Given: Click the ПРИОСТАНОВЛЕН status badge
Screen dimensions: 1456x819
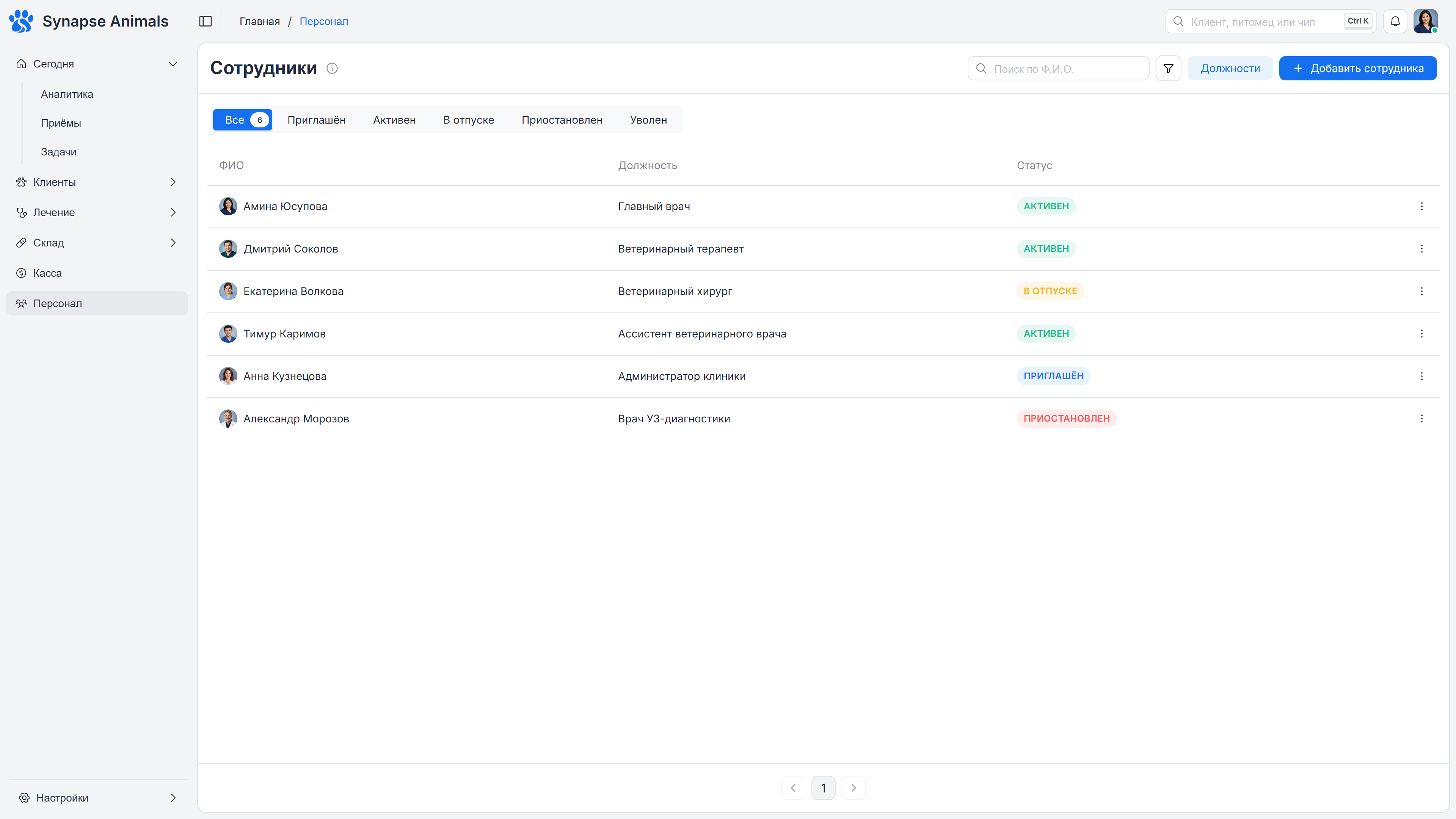Looking at the screenshot, I should tap(1067, 418).
